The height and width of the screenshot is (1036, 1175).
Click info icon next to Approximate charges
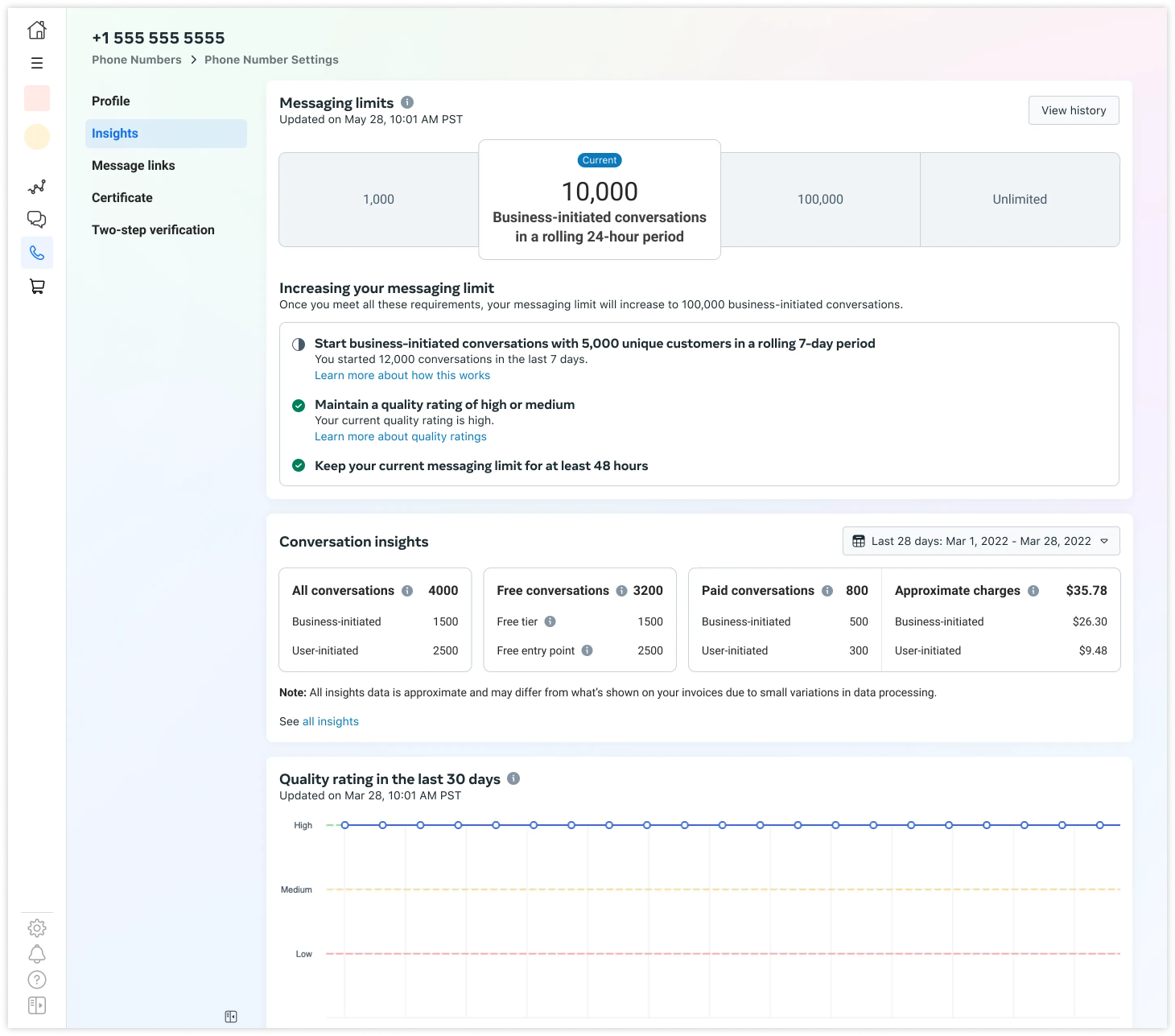tap(1033, 591)
